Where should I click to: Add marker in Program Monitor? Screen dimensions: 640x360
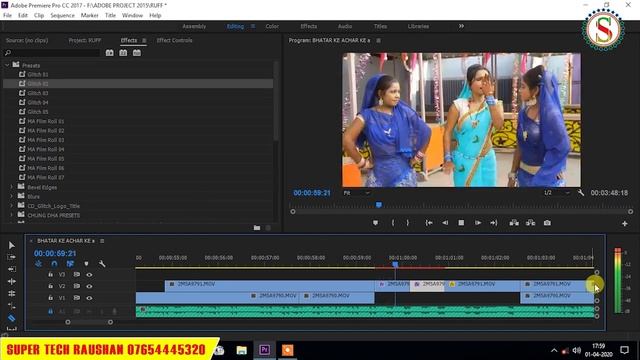[375, 223]
